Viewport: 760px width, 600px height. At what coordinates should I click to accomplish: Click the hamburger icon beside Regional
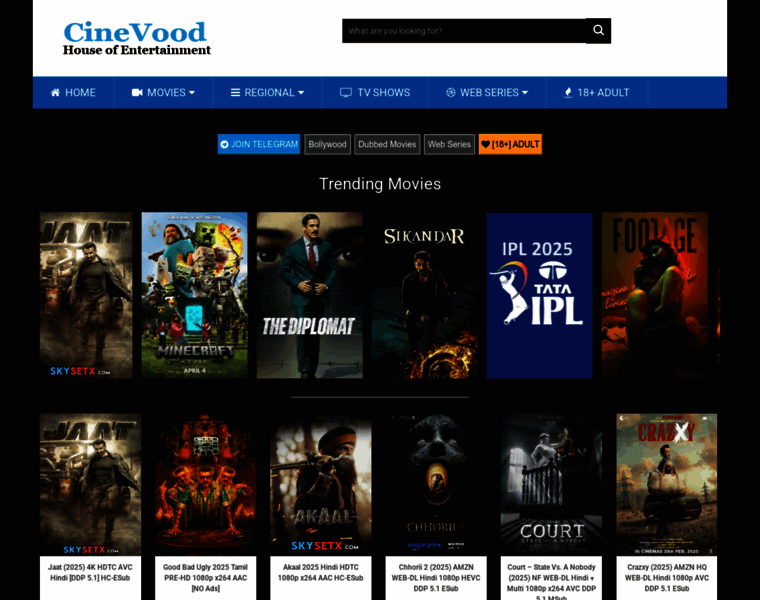click(235, 93)
